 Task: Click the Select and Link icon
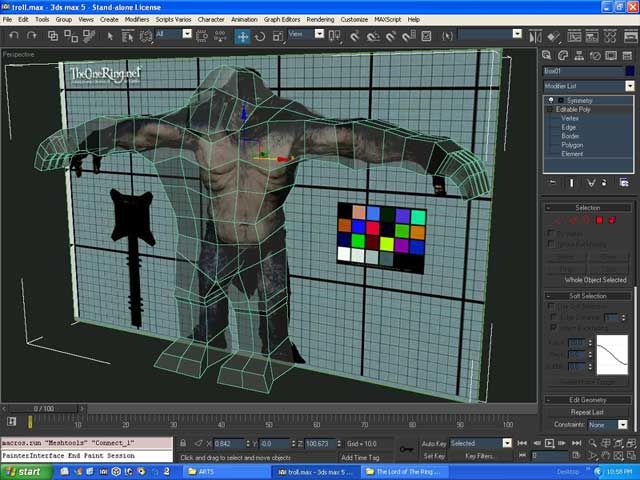tap(53, 36)
